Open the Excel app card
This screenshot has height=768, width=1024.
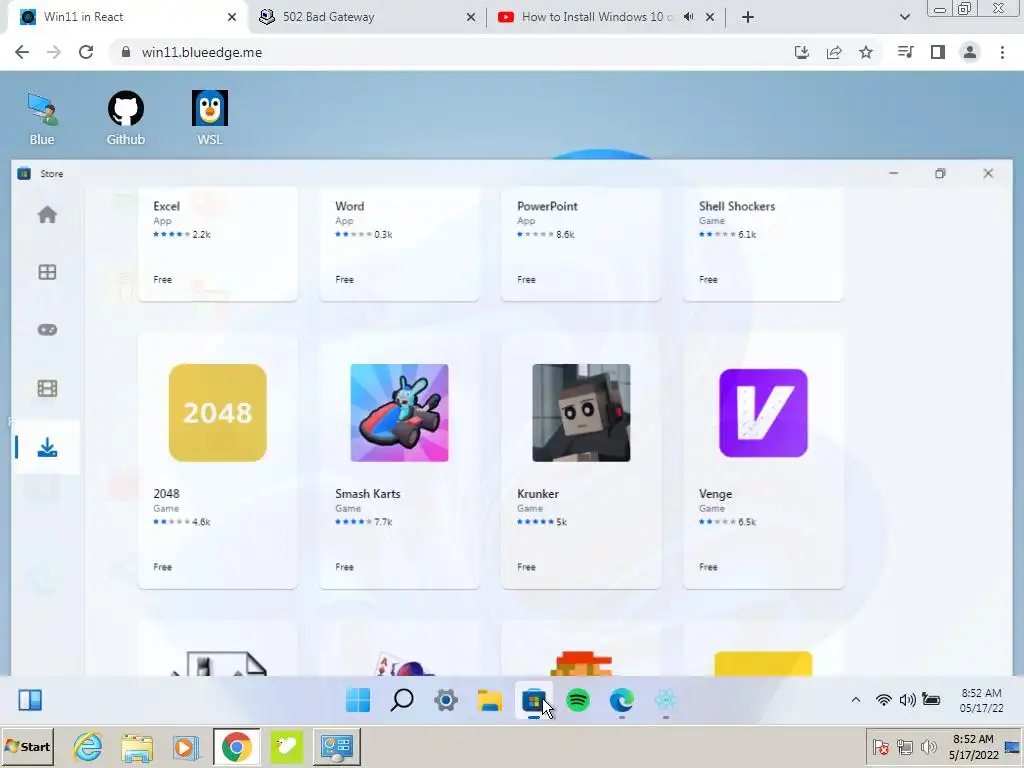coord(217,244)
